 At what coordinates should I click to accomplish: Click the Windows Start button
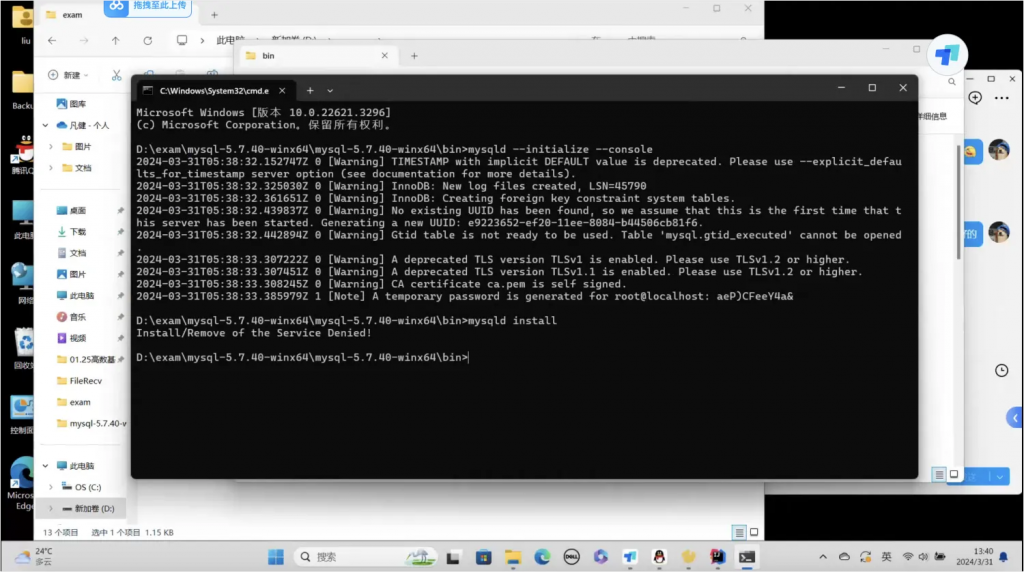tap(274, 556)
